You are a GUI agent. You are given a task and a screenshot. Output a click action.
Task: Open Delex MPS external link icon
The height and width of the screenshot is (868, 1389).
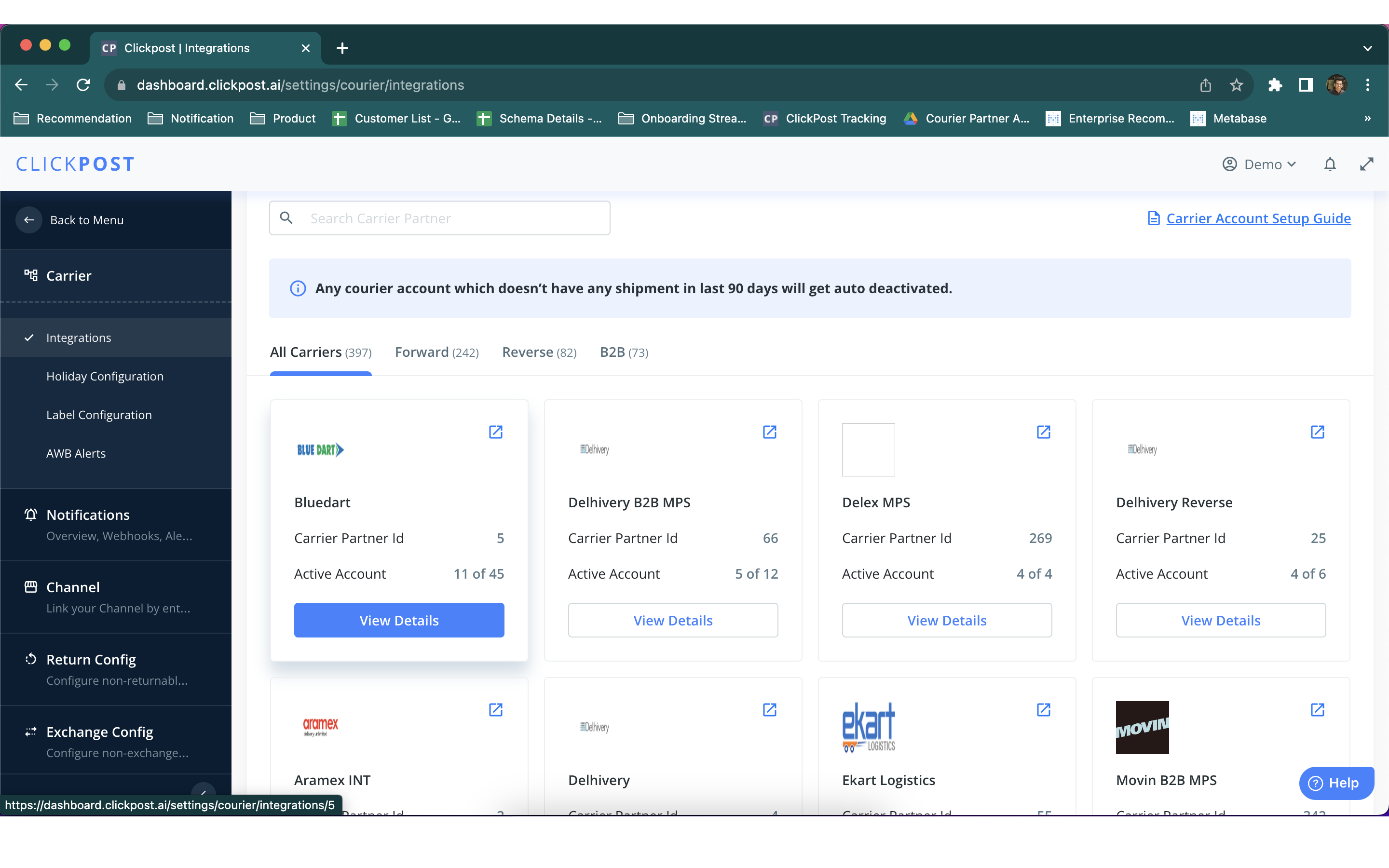click(1044, 432)
